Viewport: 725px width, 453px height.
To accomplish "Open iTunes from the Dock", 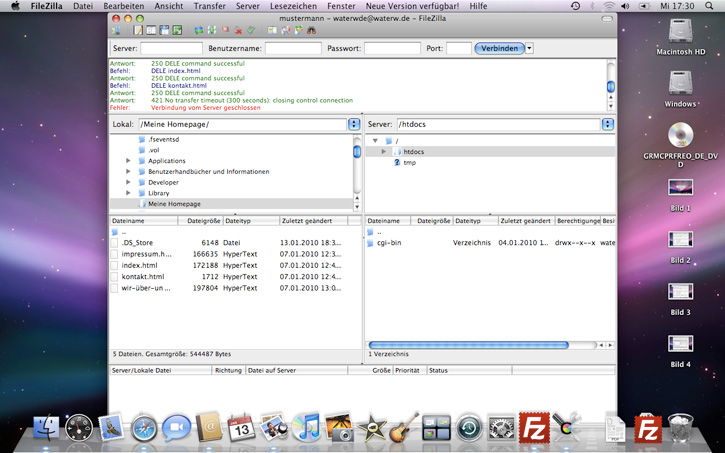I will (x=306, y=426).
